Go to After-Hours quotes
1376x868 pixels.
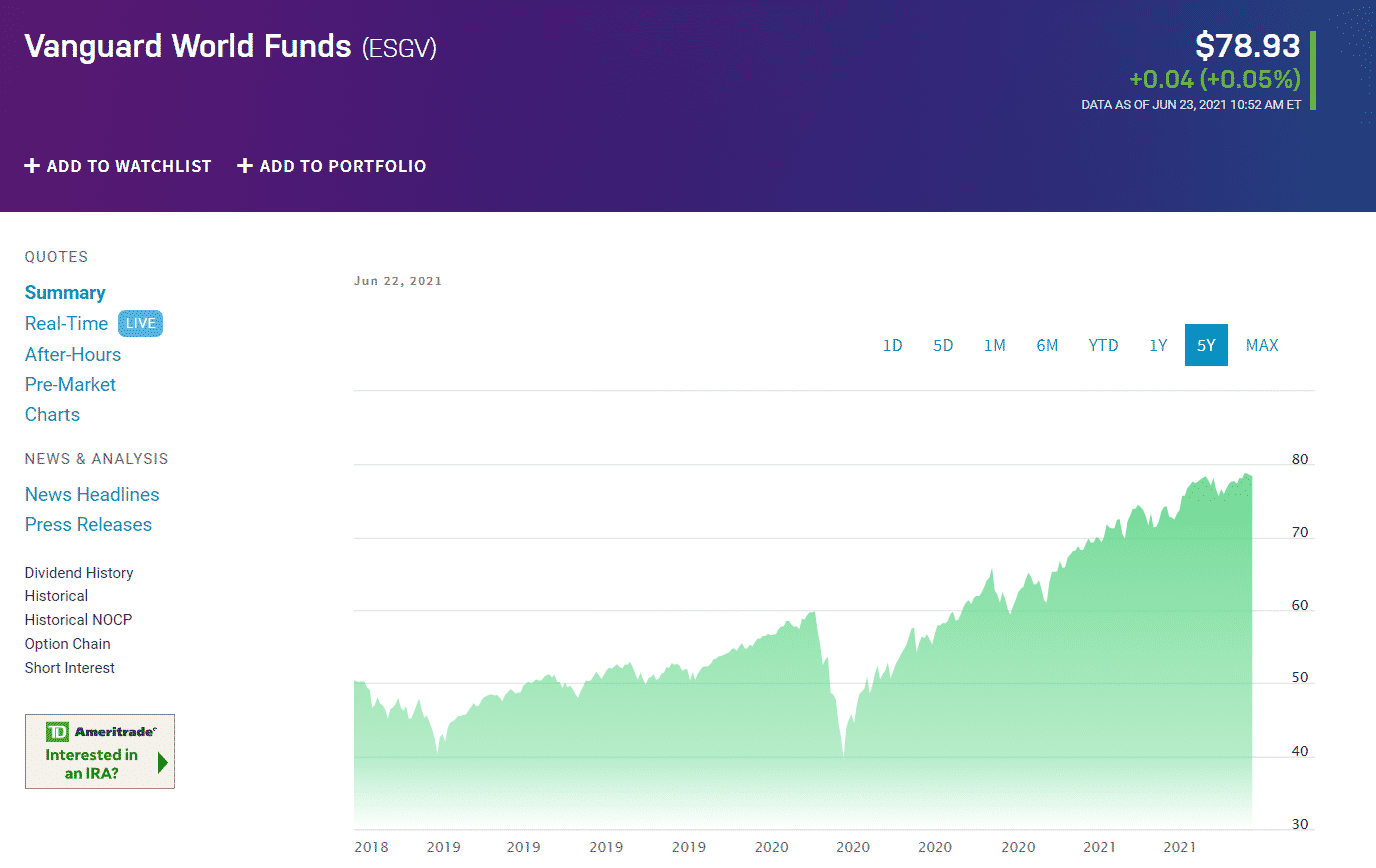[73, 354]
